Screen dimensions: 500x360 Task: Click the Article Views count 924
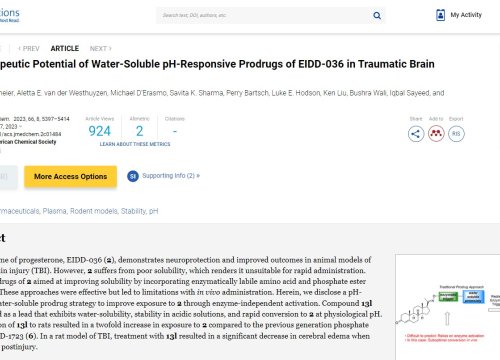(99, 131)
